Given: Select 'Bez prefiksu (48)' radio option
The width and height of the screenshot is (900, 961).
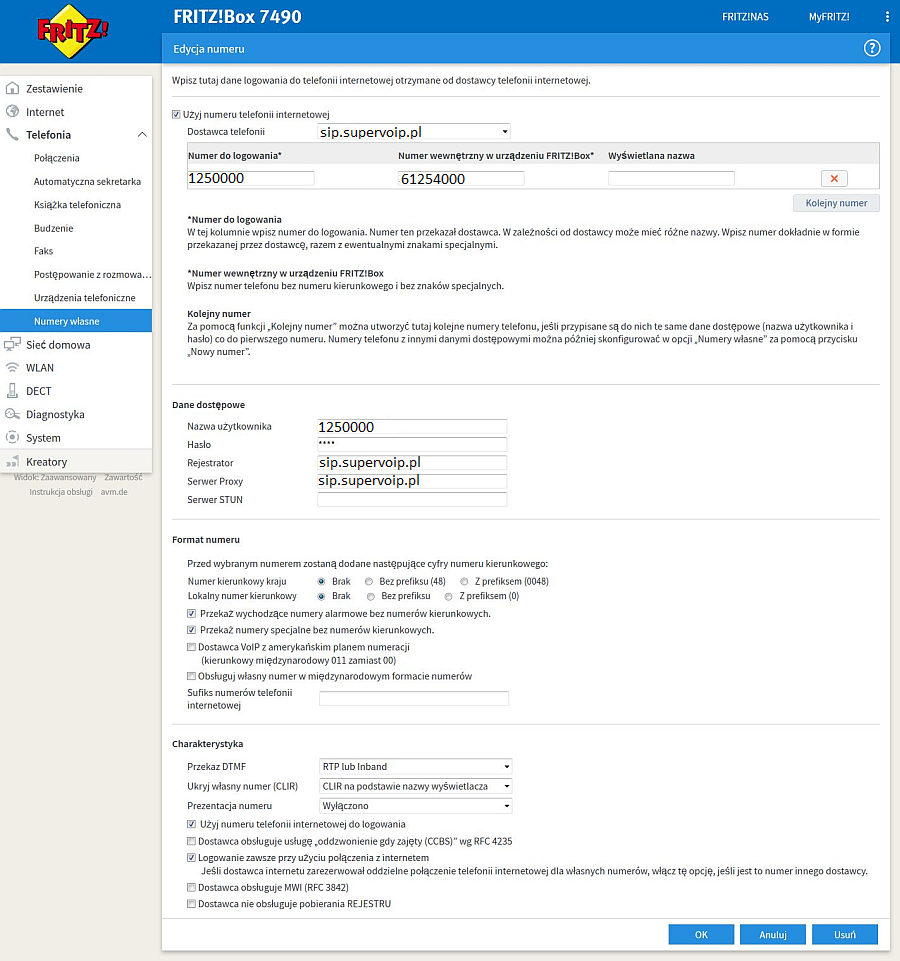Looking at the screenshot, I should pos(369,581).
